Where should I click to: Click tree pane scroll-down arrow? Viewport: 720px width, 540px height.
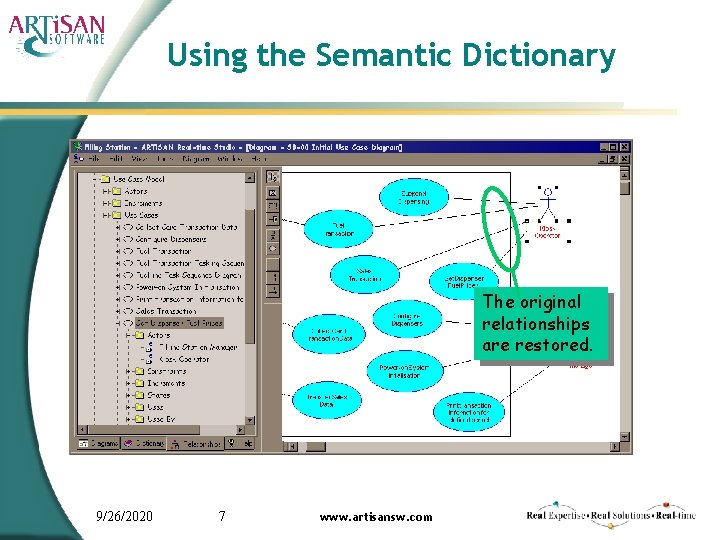click(250, 420)
